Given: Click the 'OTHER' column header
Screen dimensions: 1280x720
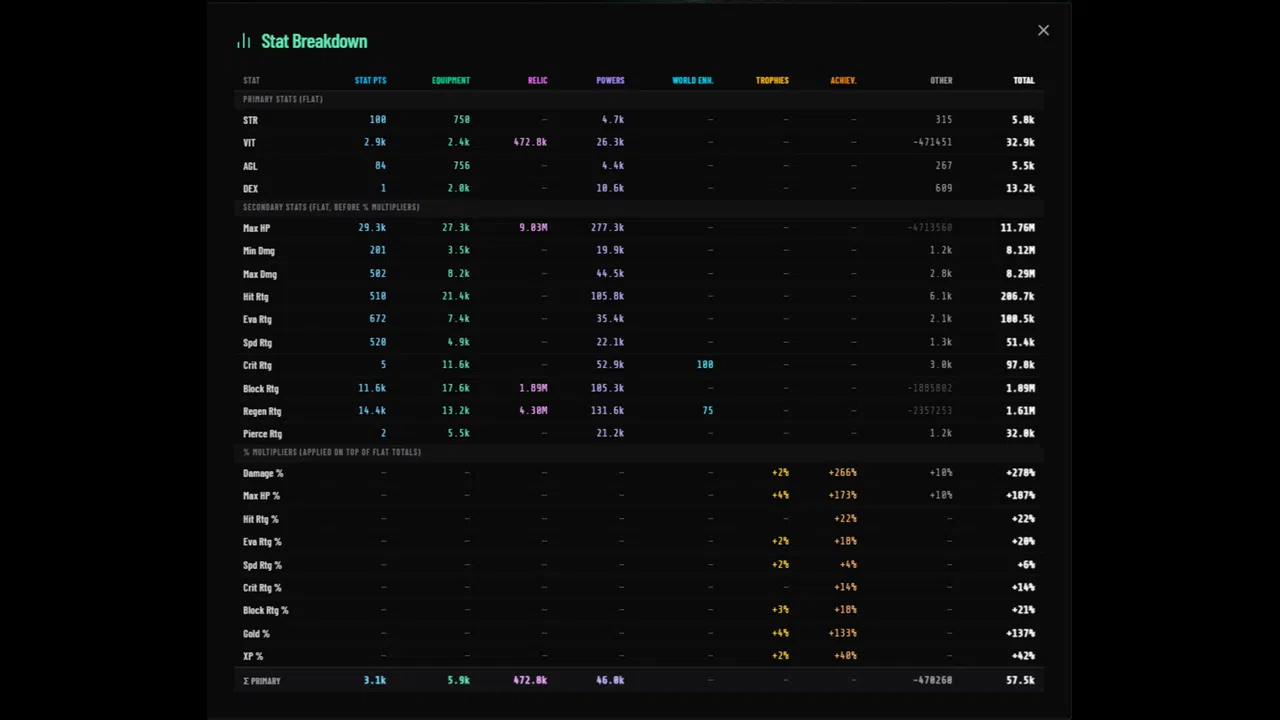Looking at the screenshot, I should click(x=941, y=80).
